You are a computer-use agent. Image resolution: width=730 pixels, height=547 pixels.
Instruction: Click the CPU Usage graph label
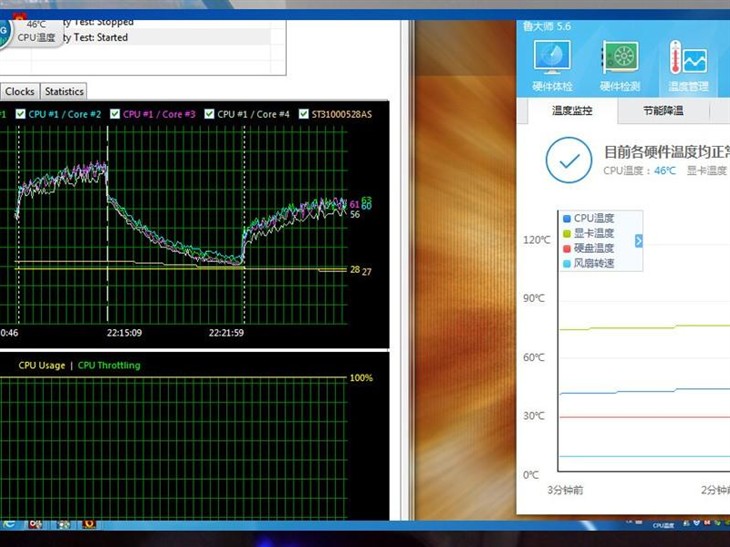pyautogui.click(x=42, y=365)
